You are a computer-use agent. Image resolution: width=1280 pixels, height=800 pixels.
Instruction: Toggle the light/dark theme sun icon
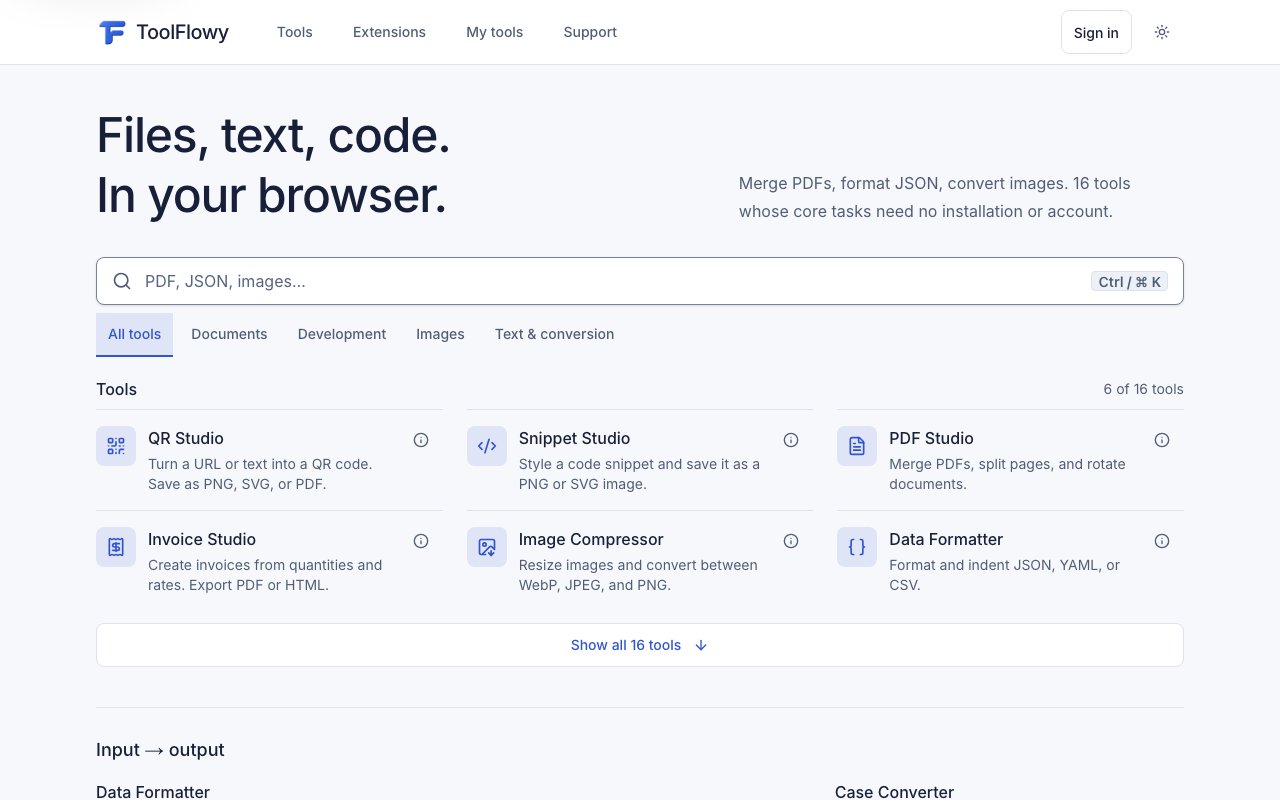(x=1162, y=32)
